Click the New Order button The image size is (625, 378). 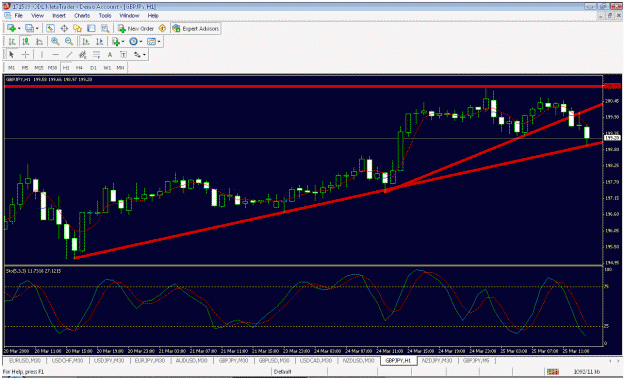pyautogui.click(x=136, y=28)
